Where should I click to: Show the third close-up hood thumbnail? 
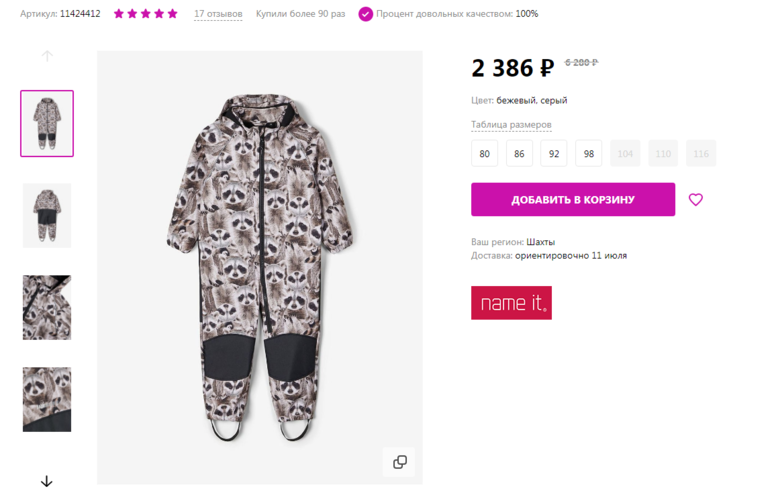(47, 307)
